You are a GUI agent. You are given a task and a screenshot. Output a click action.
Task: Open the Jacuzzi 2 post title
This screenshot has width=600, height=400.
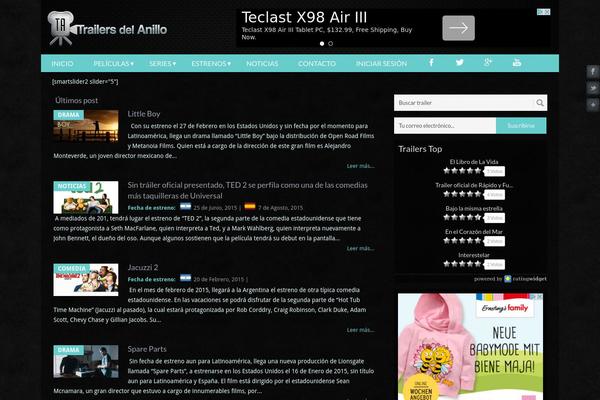pos(143,267)
